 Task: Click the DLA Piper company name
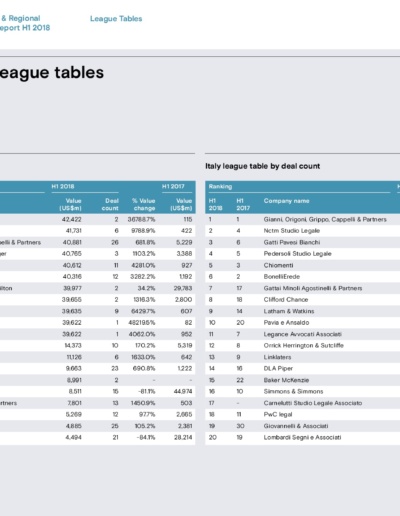click(x=278, y=368)
